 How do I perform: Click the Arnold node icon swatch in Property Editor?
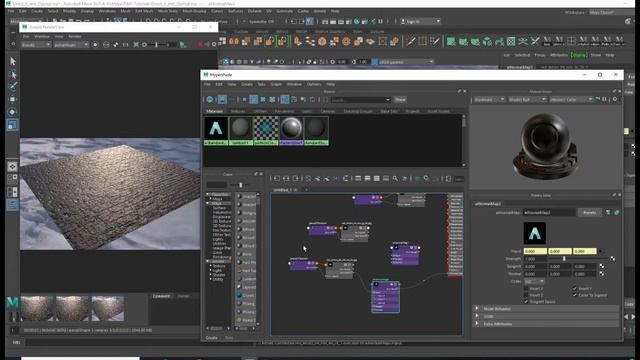(x=535, y=233)
